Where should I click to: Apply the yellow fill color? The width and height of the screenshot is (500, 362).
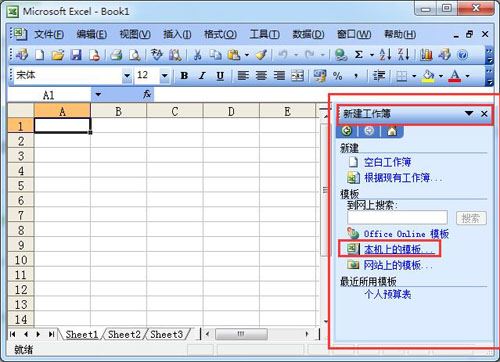click(x=429, y=77)
